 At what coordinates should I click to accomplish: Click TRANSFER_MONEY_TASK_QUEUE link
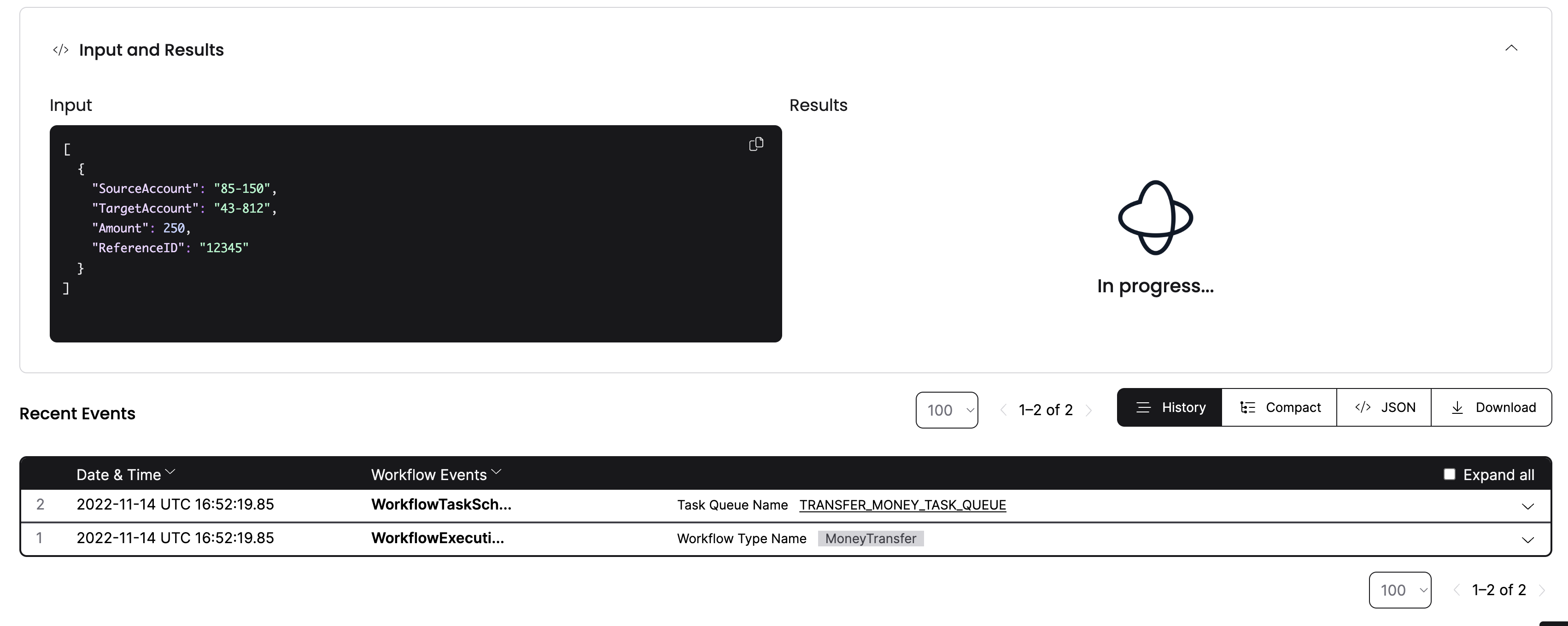coord(902,505)
